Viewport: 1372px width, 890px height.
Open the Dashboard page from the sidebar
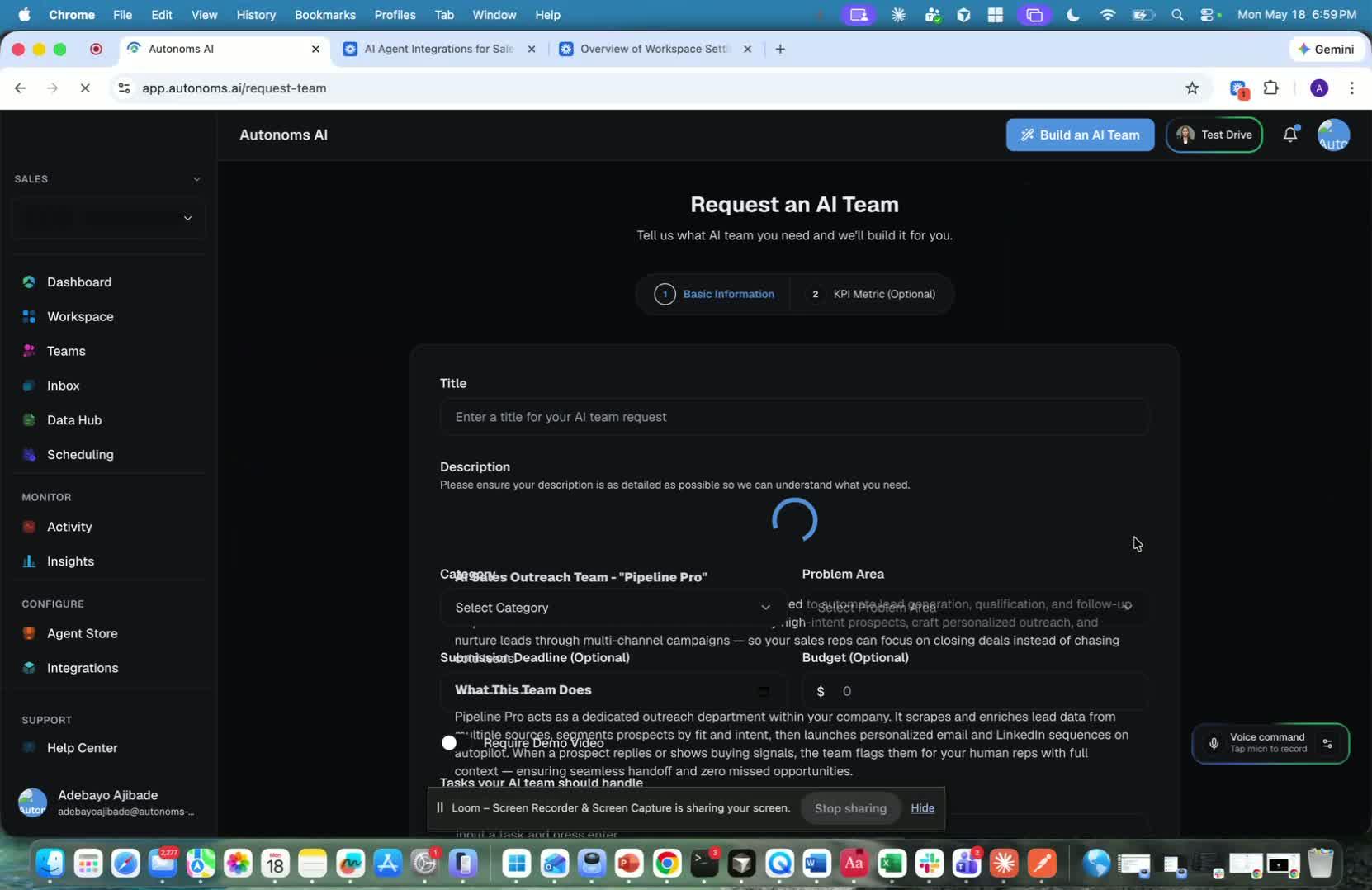click(x=78, y=282)
